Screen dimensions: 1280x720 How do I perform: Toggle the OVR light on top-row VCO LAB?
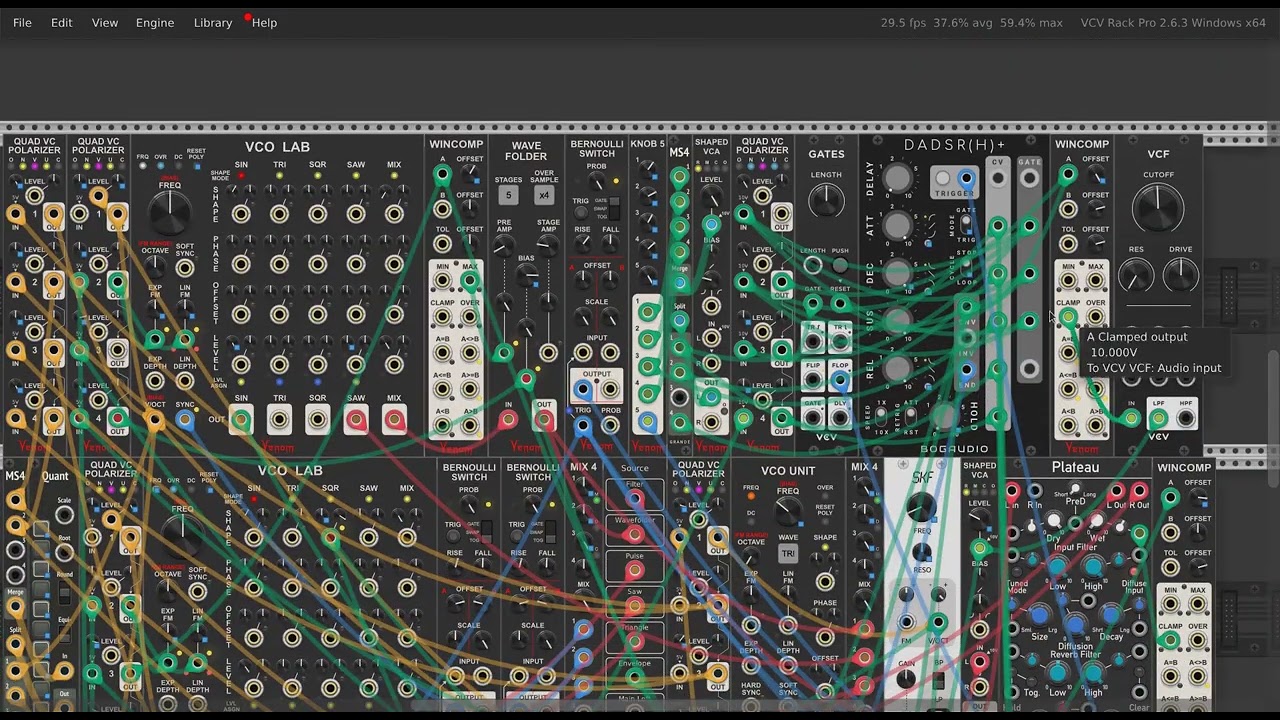160,165
